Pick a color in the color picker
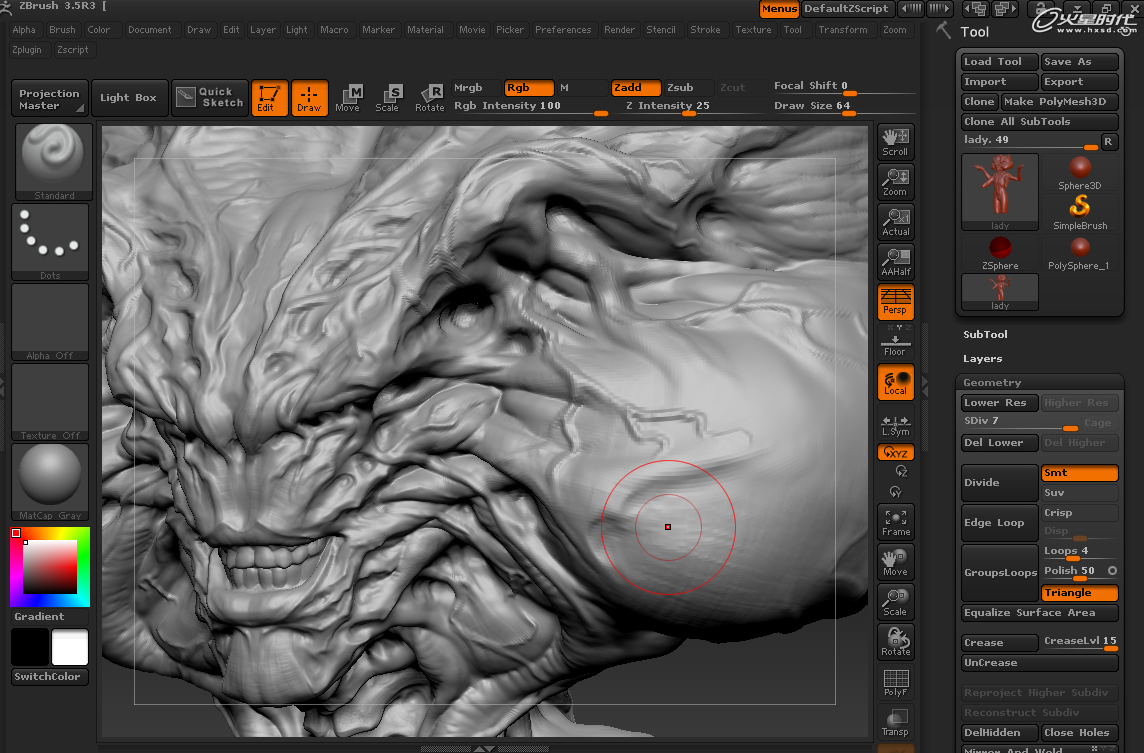 [50, 566]
